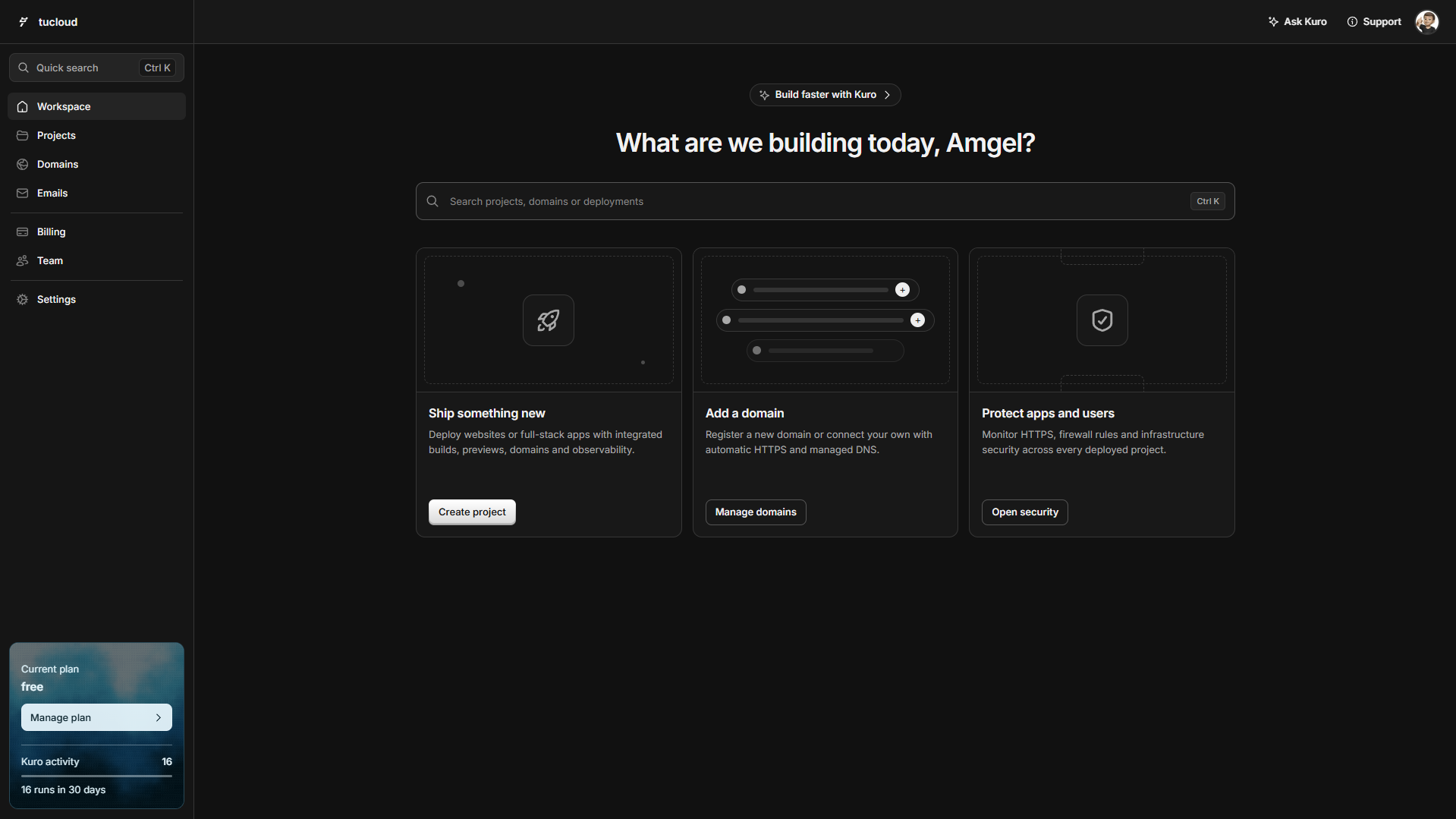The height and width of the screenshot is (819, 1456).
Task: Click the "Kuro activity" label
Action: click(50, 762)
